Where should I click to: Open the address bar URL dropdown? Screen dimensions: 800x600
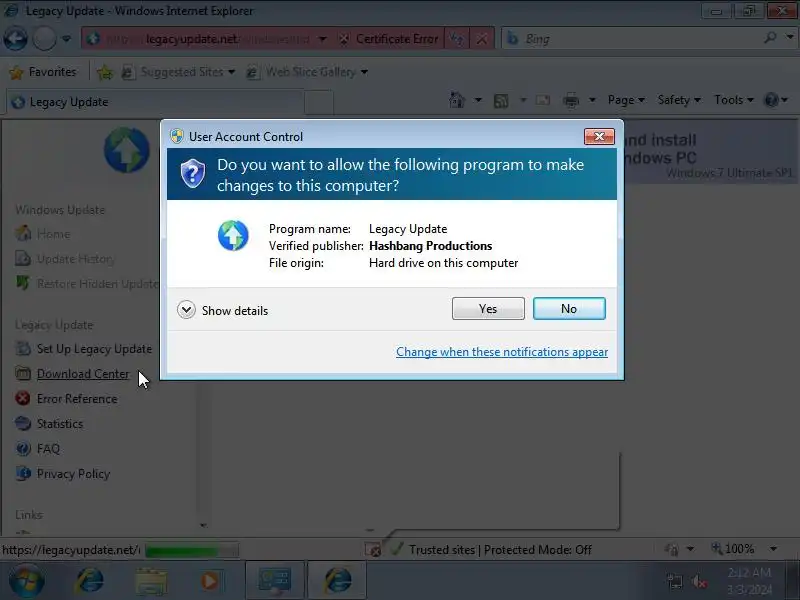322,39
